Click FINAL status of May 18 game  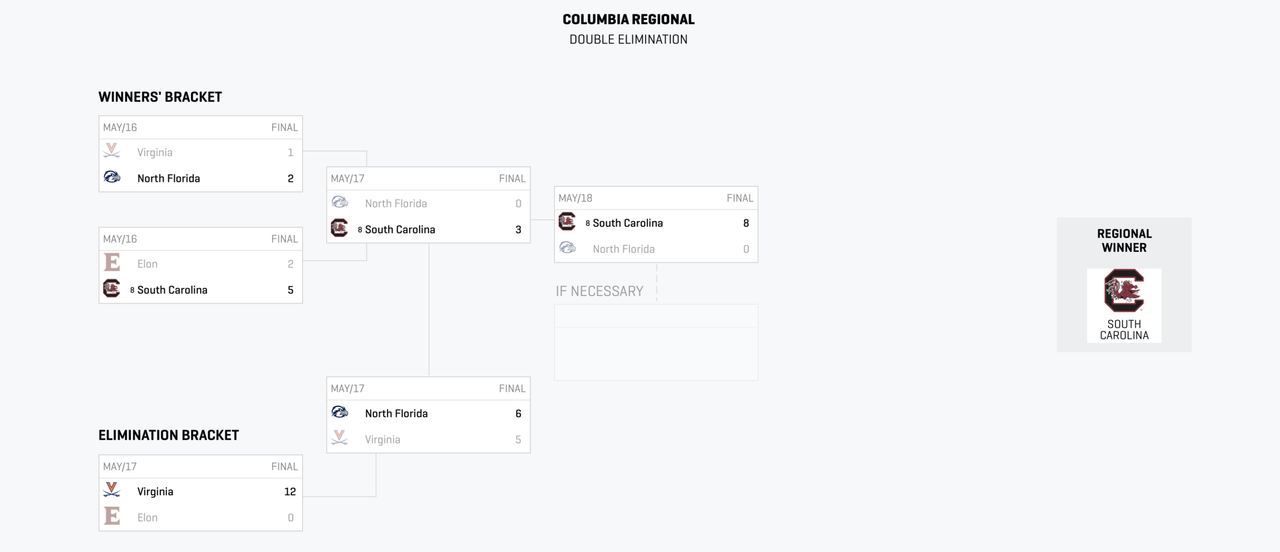(739, 198)
